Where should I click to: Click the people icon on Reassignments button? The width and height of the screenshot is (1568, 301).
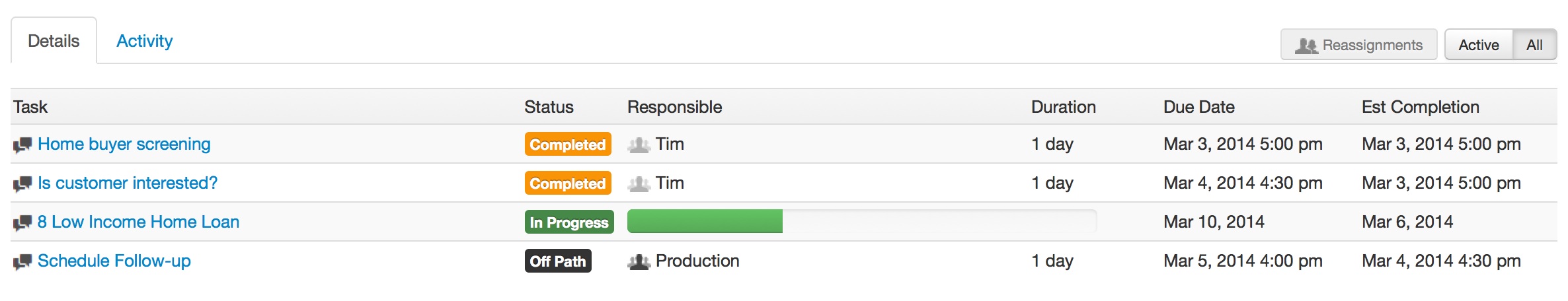[x=1306, y=46]
